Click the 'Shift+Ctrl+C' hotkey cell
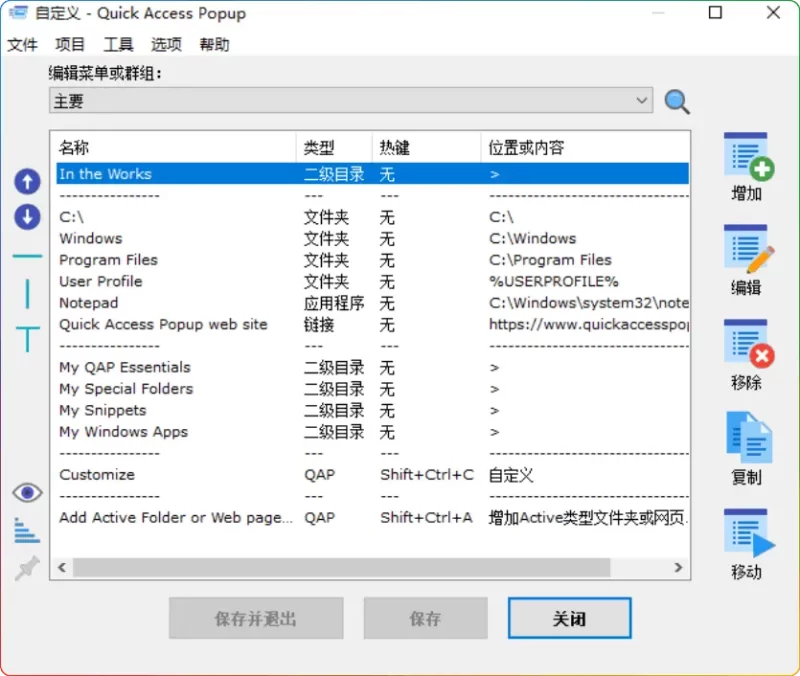Viewport: 800px width, 676px height. [427, 474]
